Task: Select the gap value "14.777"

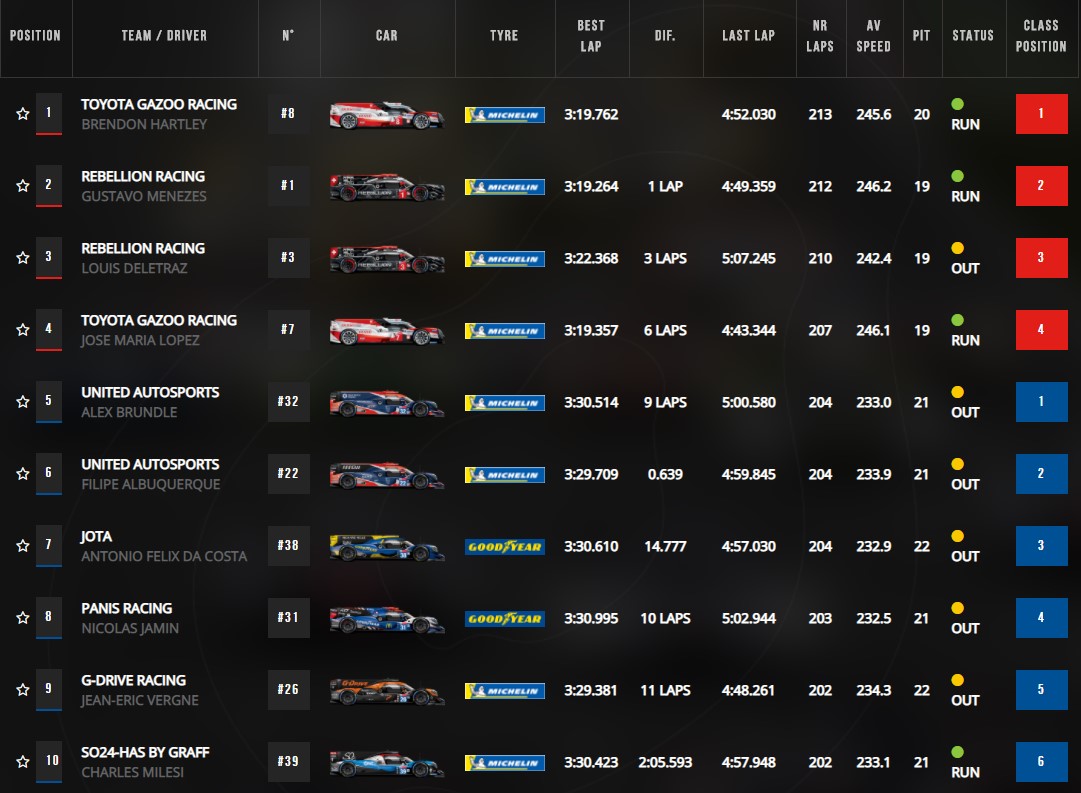Action: (x=665, y=546)
